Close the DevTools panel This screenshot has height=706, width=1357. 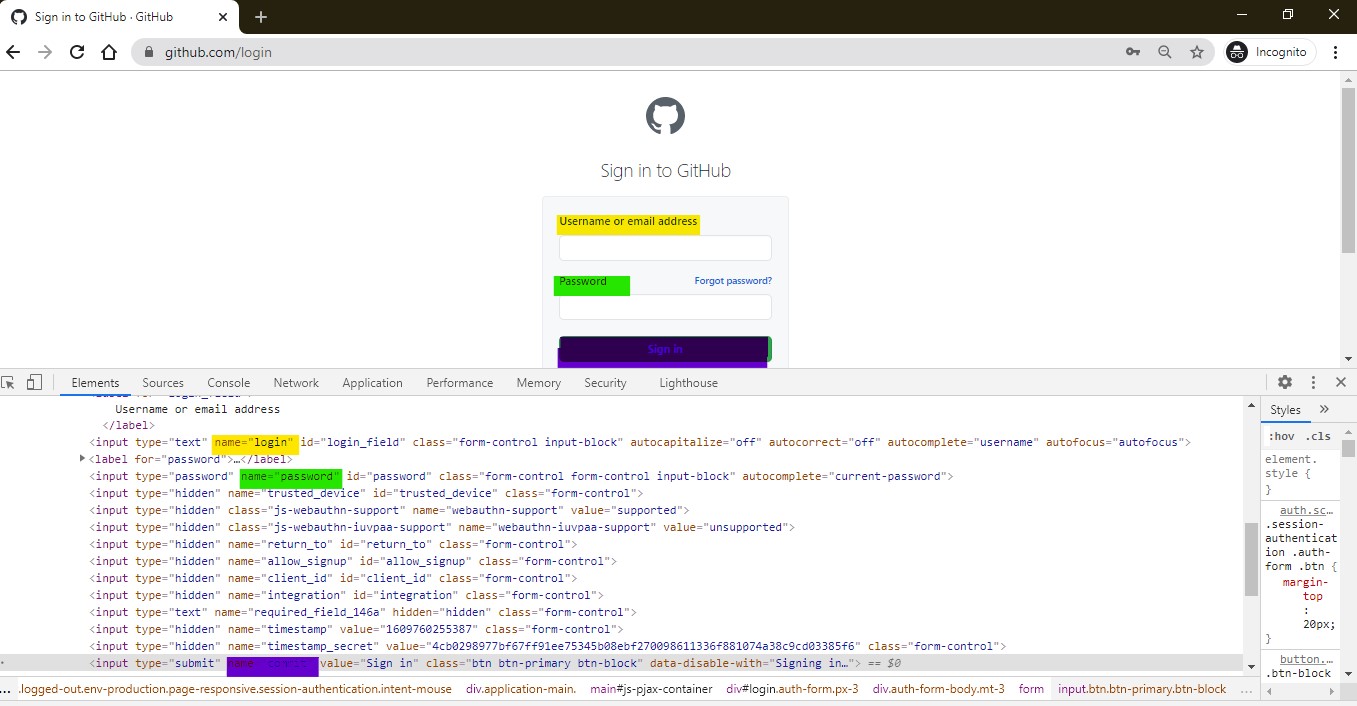[1341, 382]
